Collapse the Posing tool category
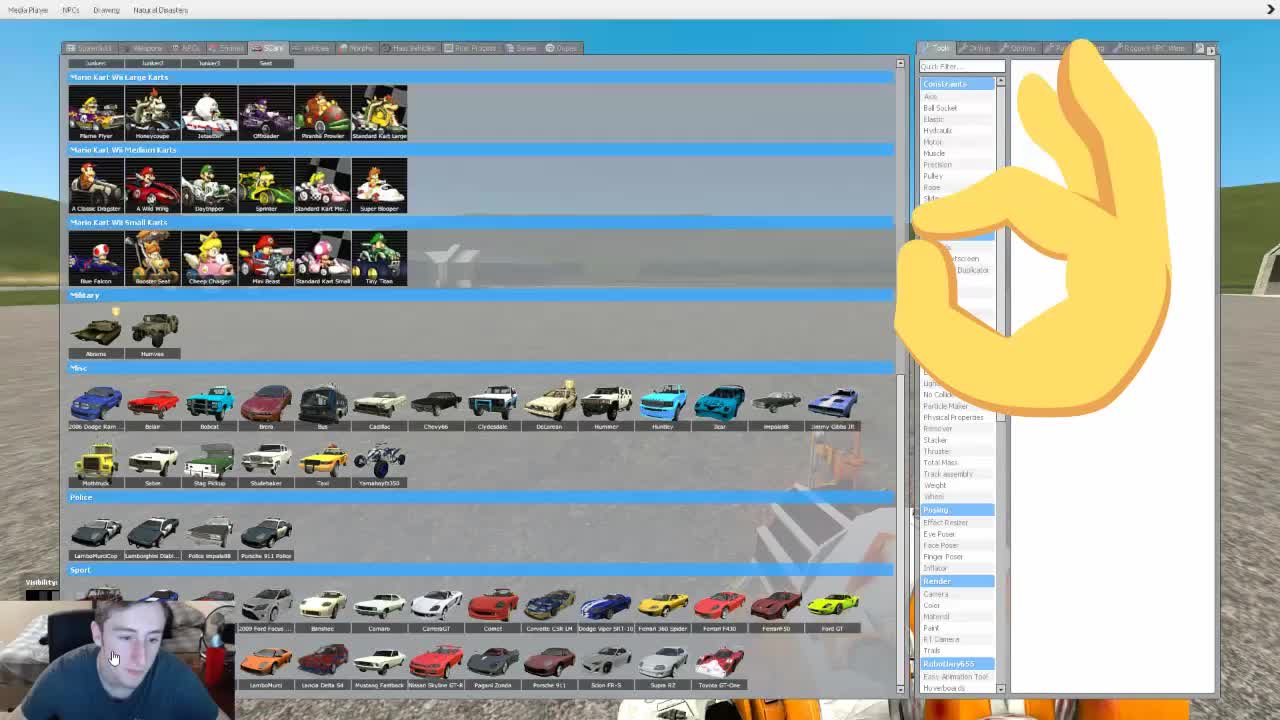 [x=957, y=510]
